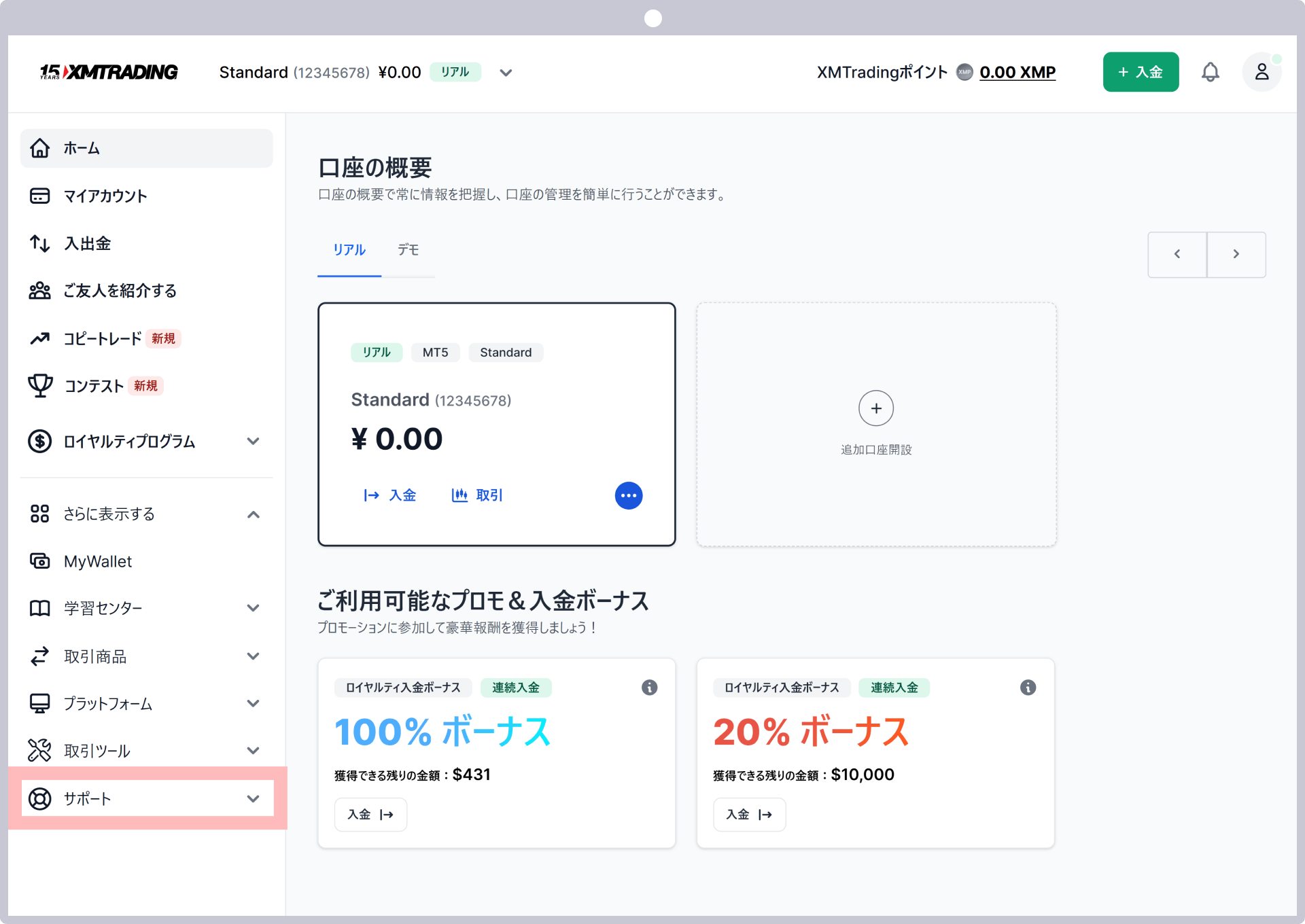Click info icon on 20% bonus card
The image size is (1305, 924).
point(1028,688)
